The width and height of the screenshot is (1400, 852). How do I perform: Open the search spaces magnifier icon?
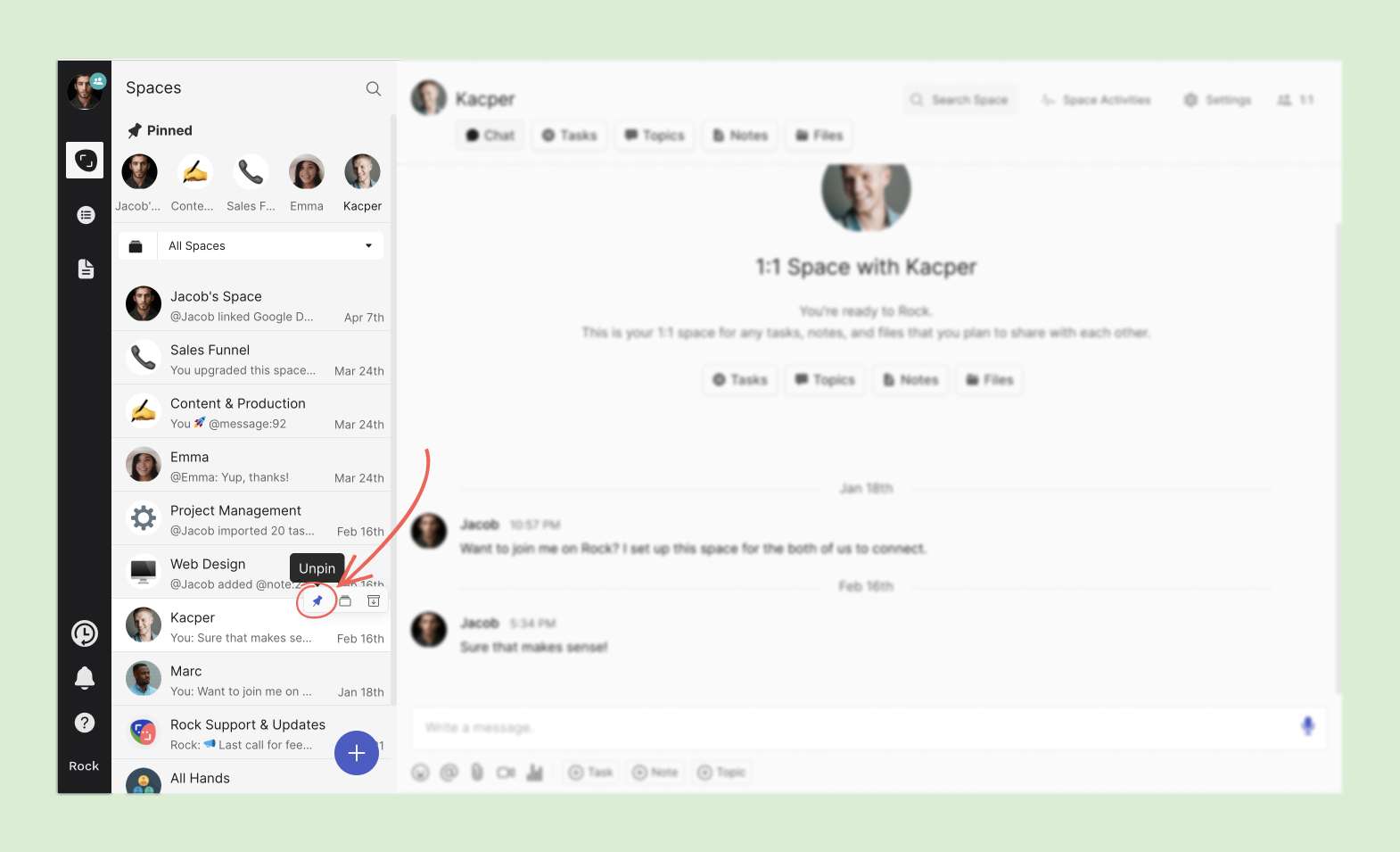[374, 88]
